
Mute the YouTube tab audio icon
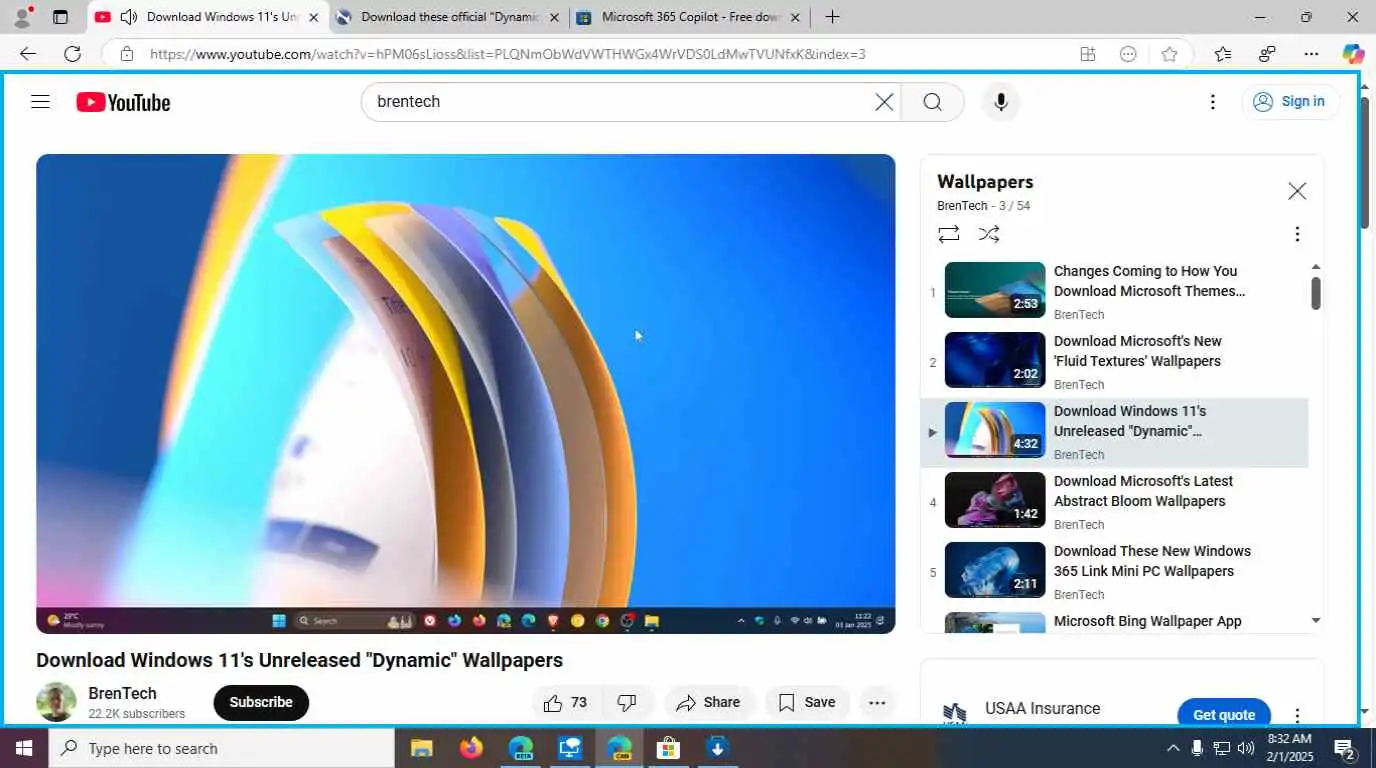click(x=128, y=17)
